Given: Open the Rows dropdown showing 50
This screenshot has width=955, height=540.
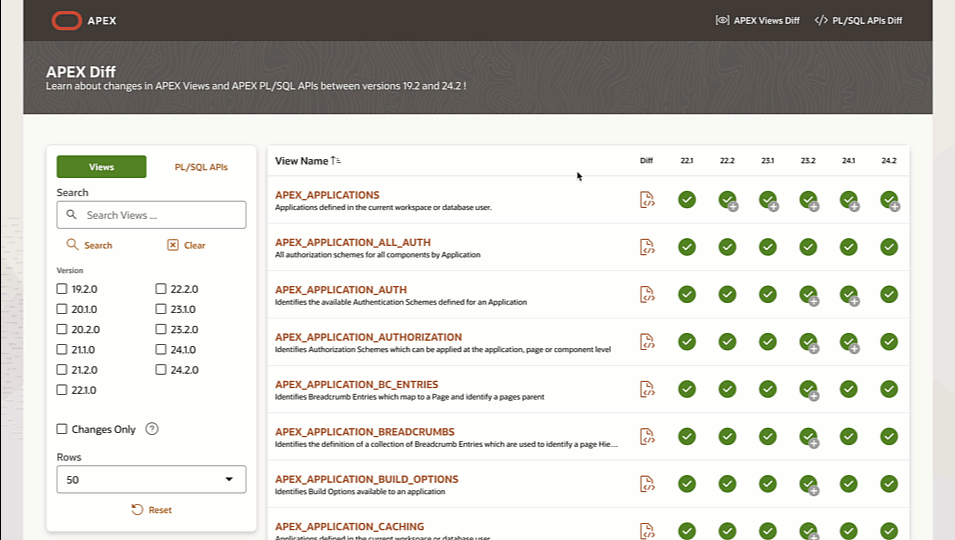Looking at the screenshot, I should 152,480.
